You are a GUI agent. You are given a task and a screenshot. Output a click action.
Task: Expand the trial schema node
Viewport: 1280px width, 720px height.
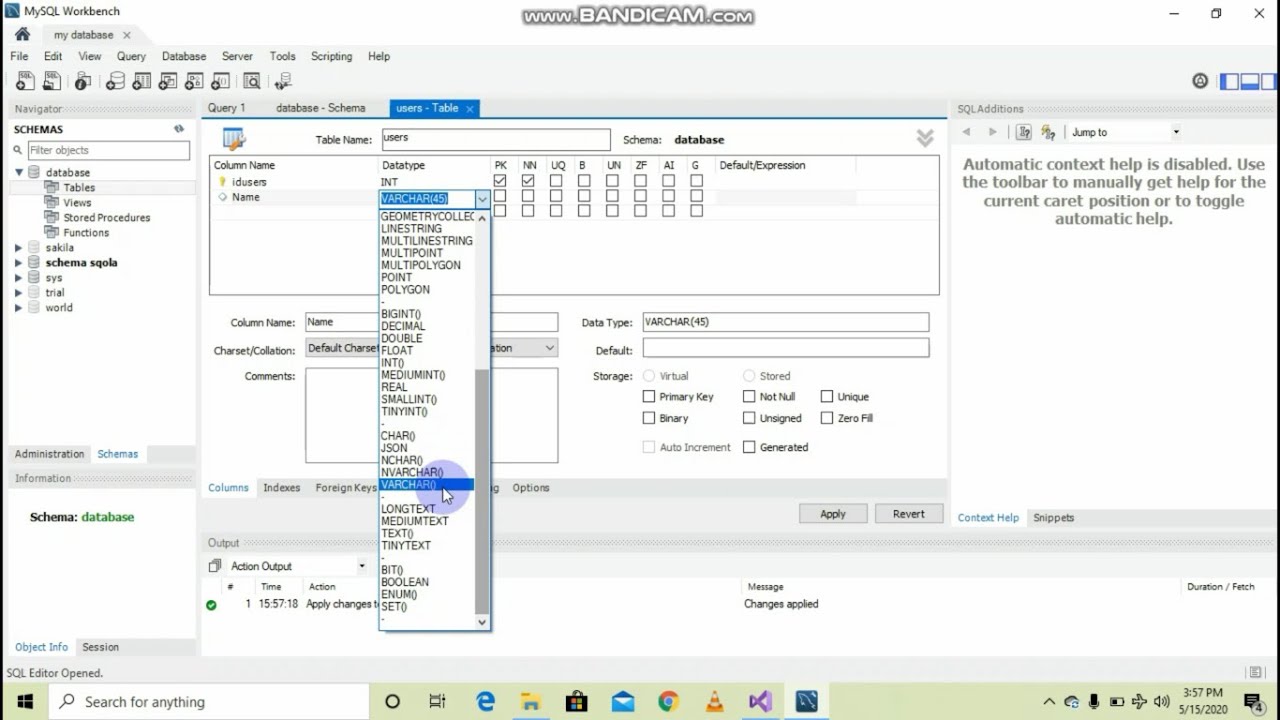18,292
